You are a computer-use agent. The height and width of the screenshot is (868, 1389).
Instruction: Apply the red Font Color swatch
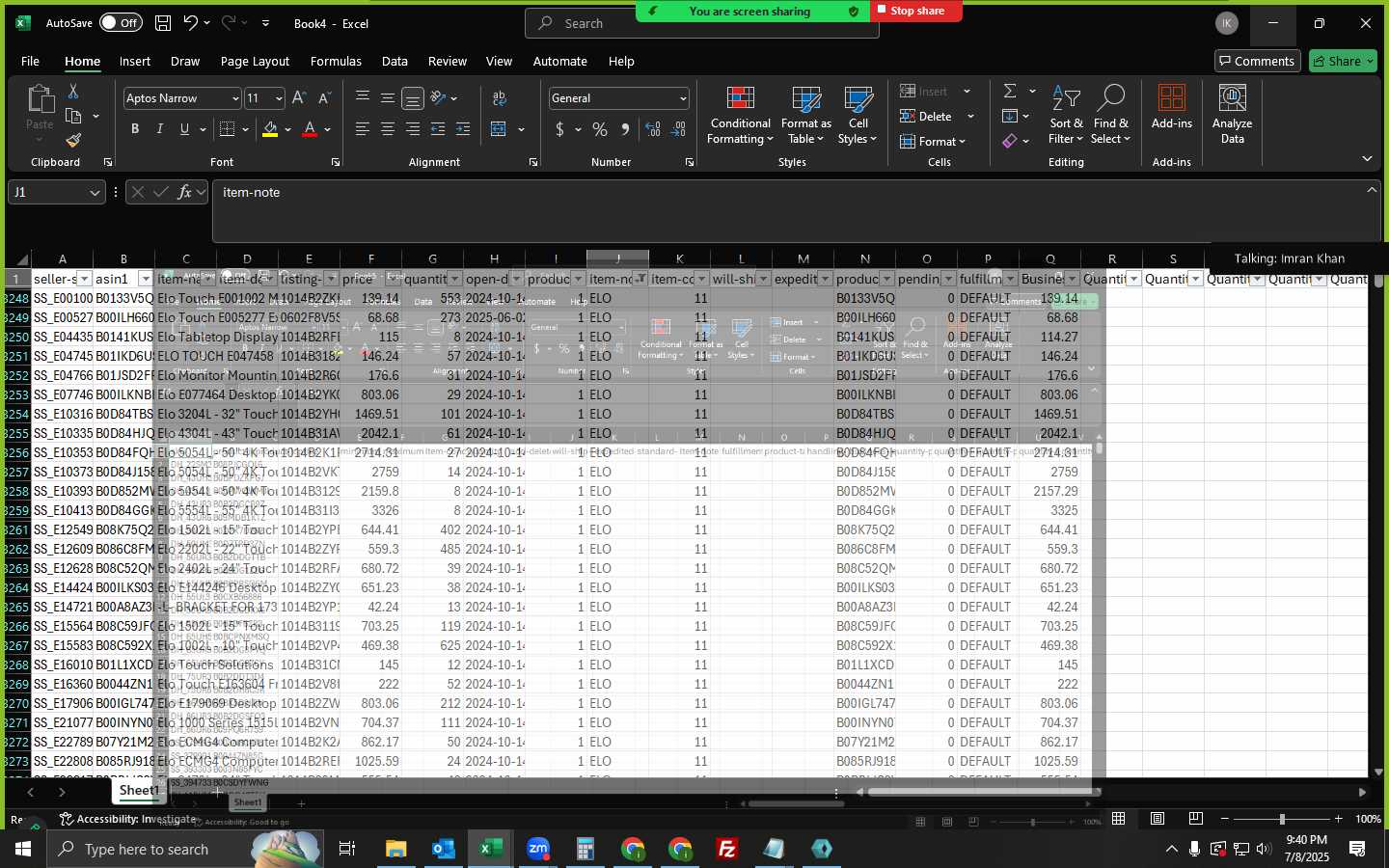310,129
